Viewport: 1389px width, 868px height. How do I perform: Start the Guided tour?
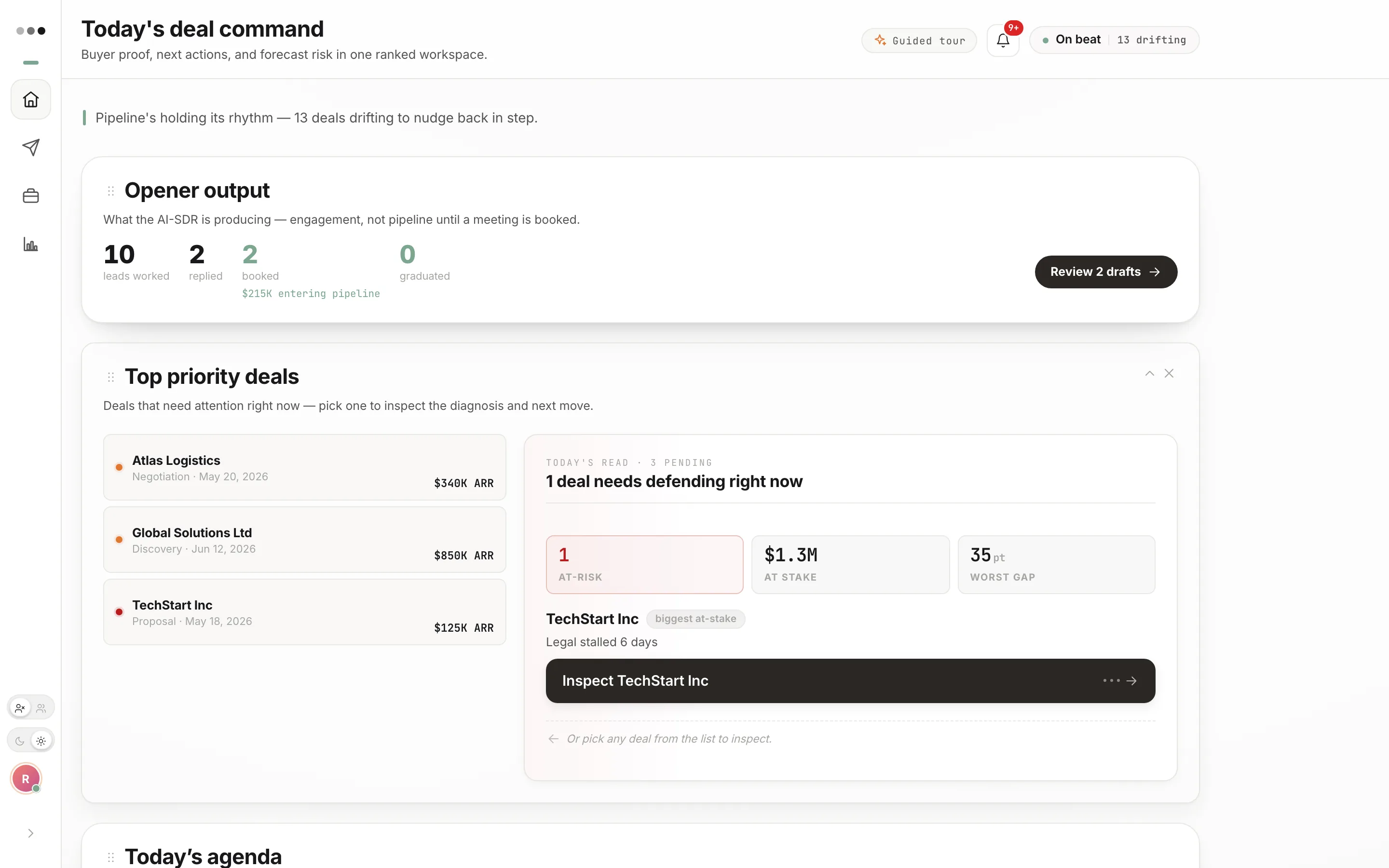919,40
